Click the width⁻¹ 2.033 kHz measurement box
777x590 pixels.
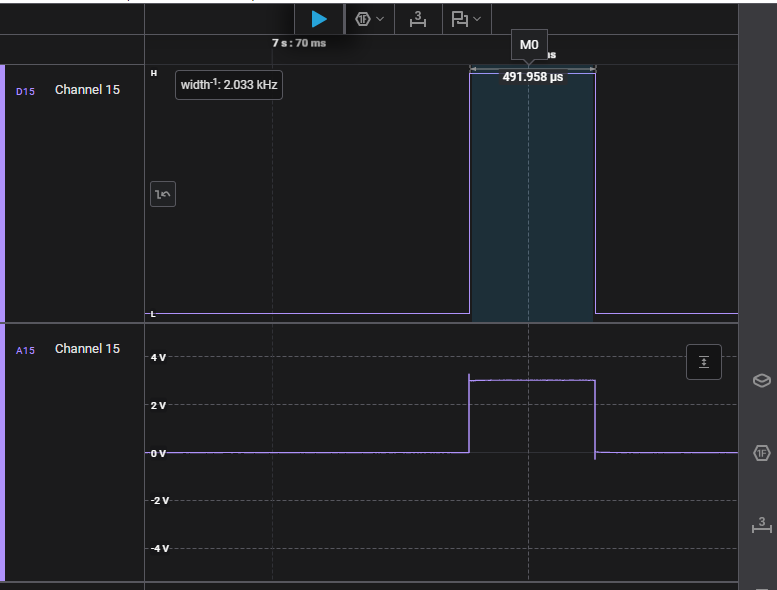pos(229,85)
